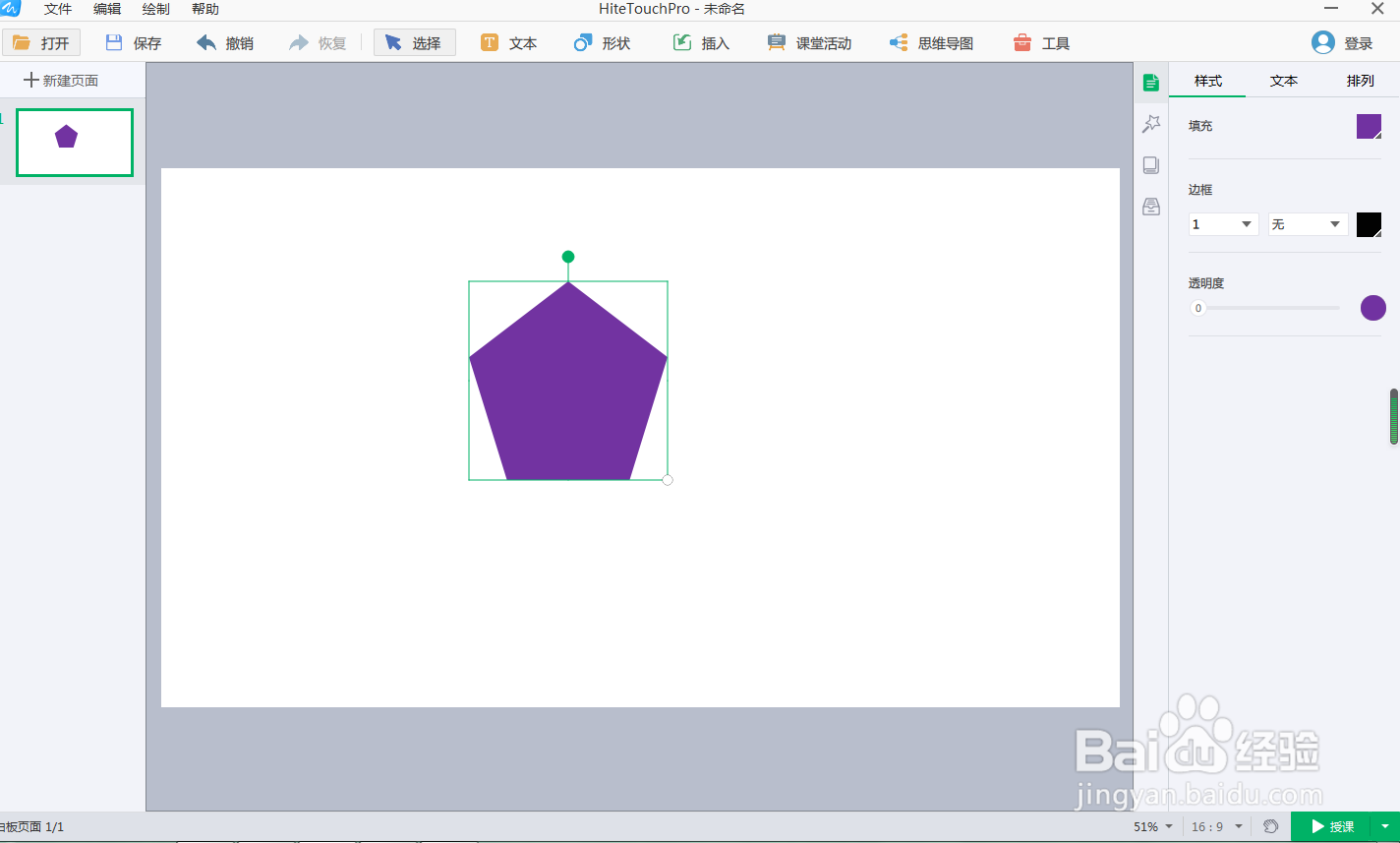Open 课堂活动 classroom activities
1400x843 pixels.
pyautogui.click(x=808, y=42)
